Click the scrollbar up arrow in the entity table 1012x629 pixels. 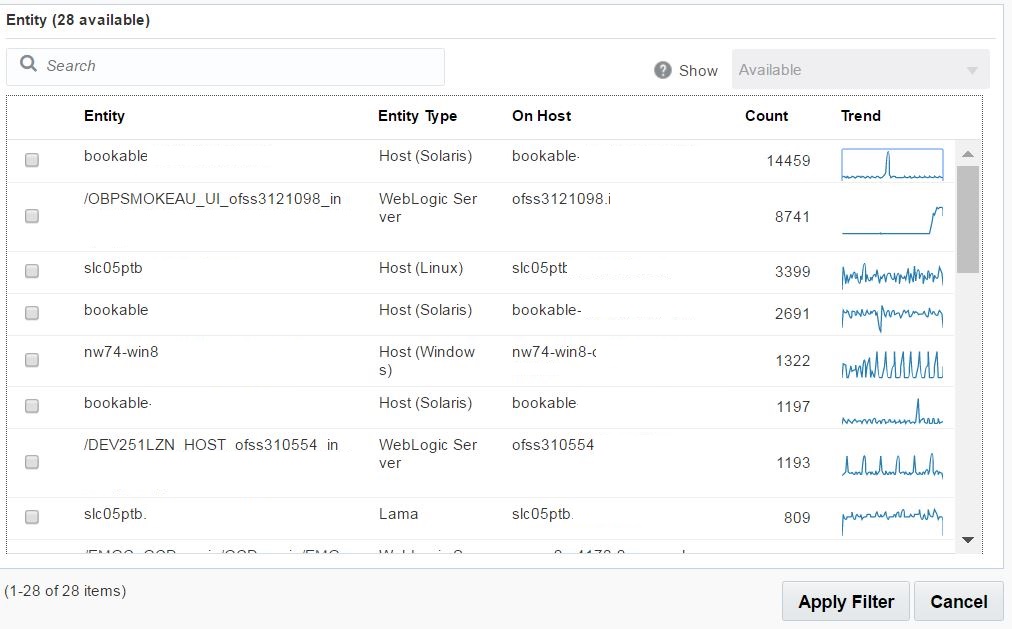967,154
